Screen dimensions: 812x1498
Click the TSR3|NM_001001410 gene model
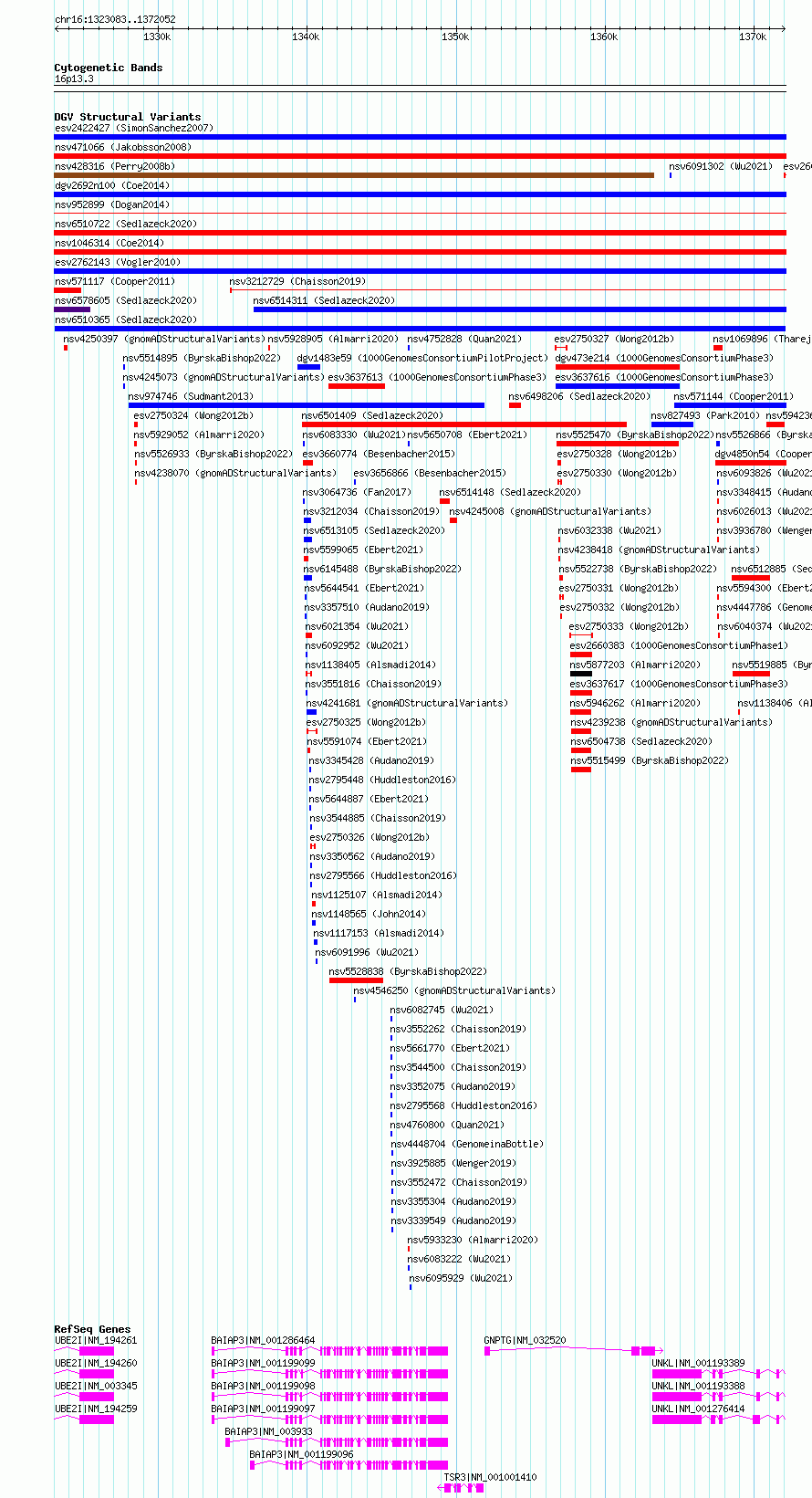461,1488
